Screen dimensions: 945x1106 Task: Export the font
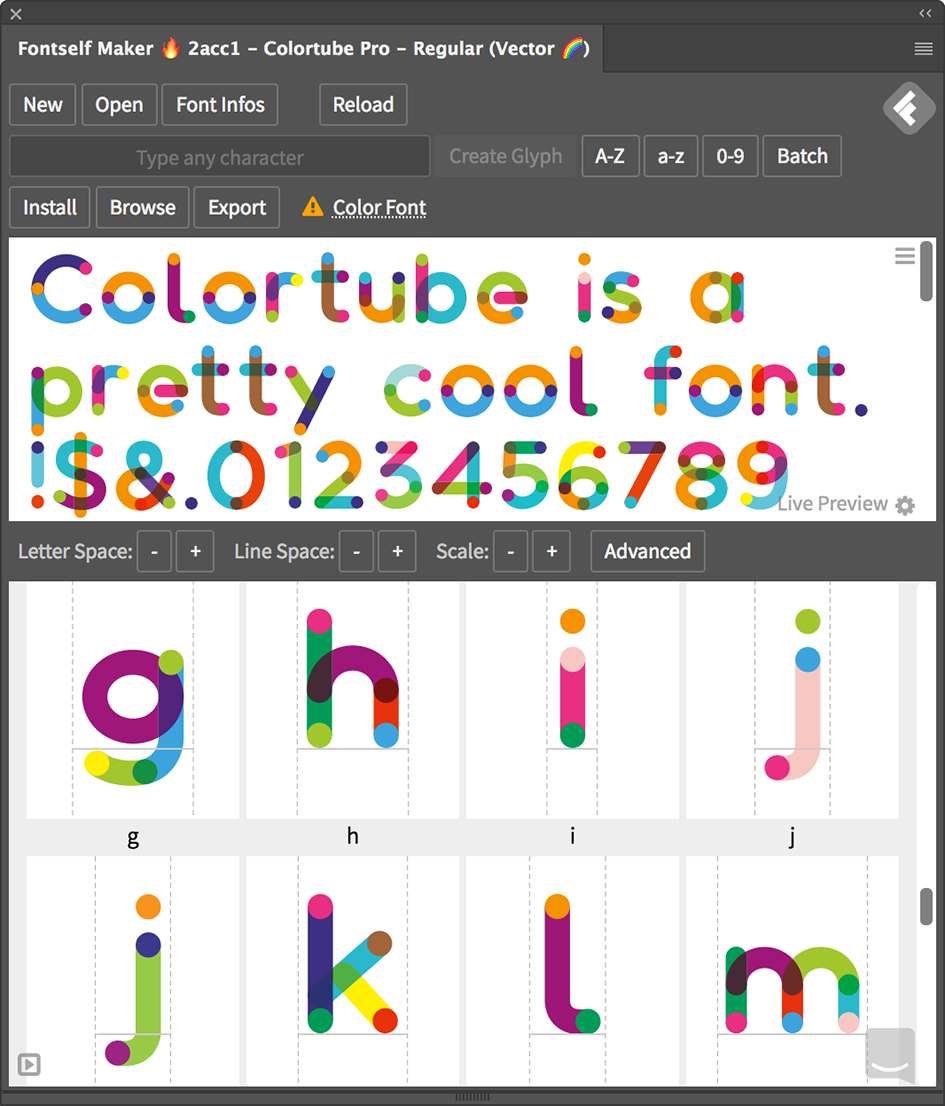237,207
